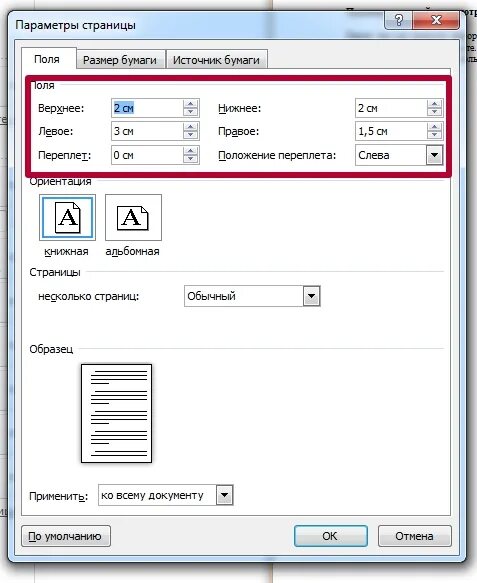Decrease the Правое margin with down arrow
The image size is (477, 583).
[434, 135]
